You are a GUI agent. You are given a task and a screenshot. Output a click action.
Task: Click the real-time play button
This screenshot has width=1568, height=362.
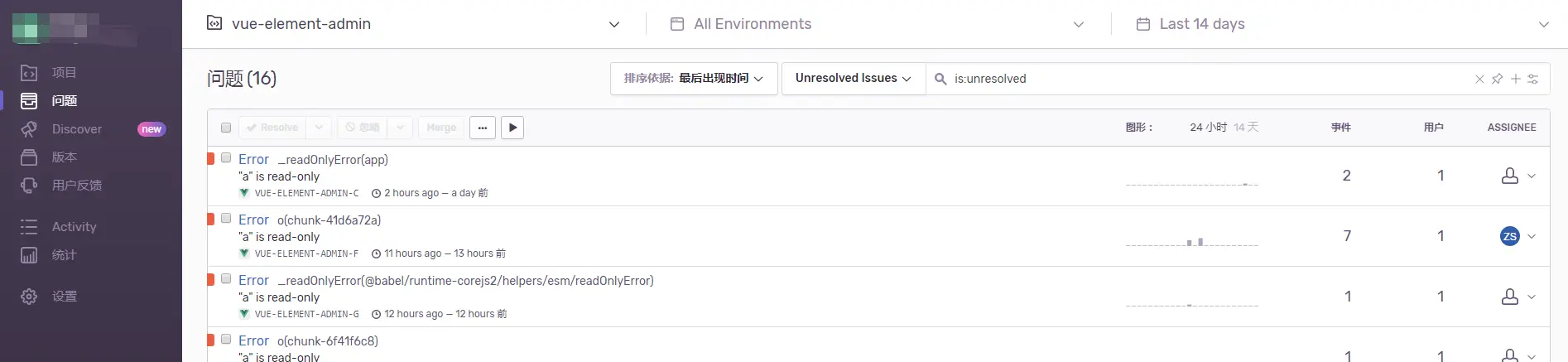coord(512,128)
